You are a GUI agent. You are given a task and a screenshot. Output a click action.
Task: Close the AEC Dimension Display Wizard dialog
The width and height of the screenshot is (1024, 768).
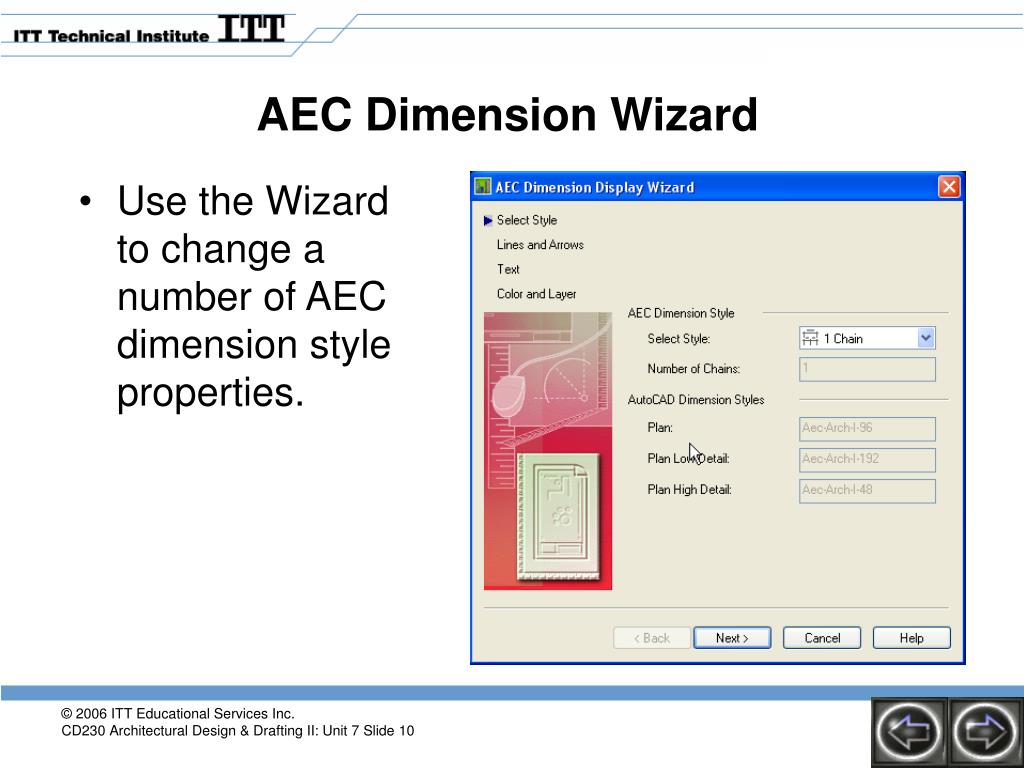[x=949, y=187]
